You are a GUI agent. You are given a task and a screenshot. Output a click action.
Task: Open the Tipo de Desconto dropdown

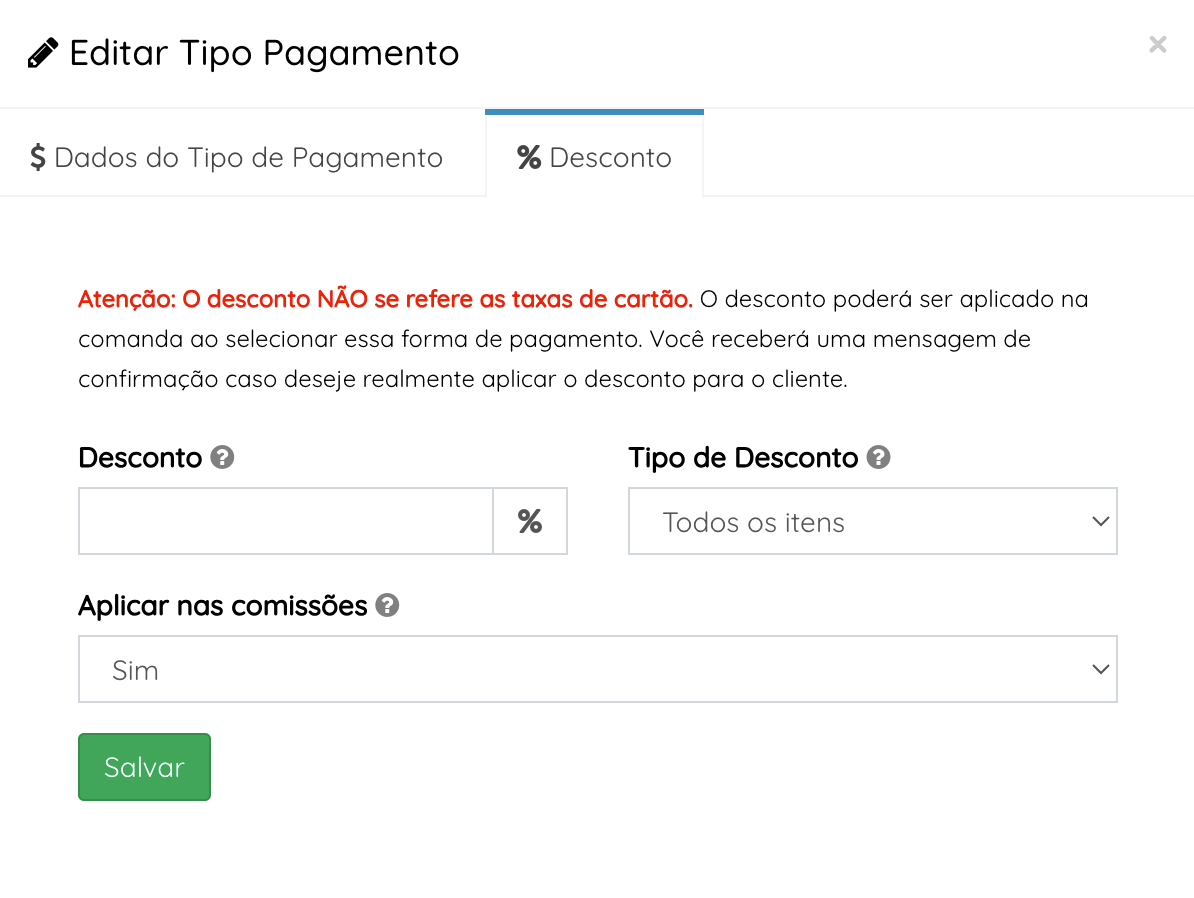[x=860, y=521]
